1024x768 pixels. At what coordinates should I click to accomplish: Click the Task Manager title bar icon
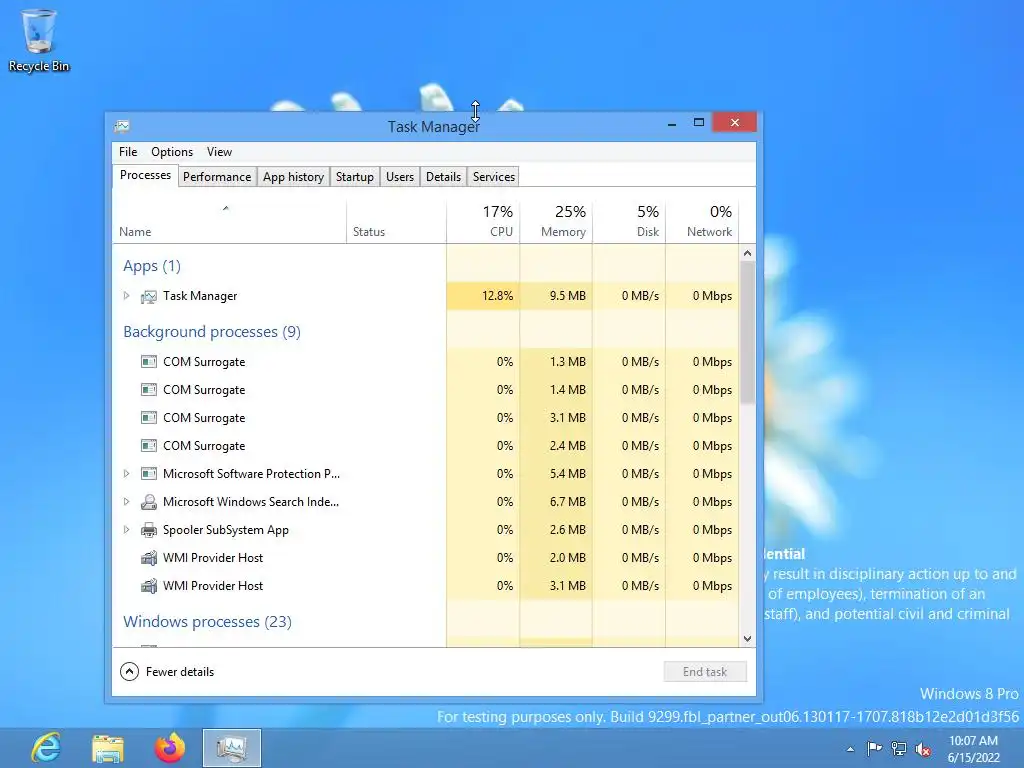(x=121, y=126)
